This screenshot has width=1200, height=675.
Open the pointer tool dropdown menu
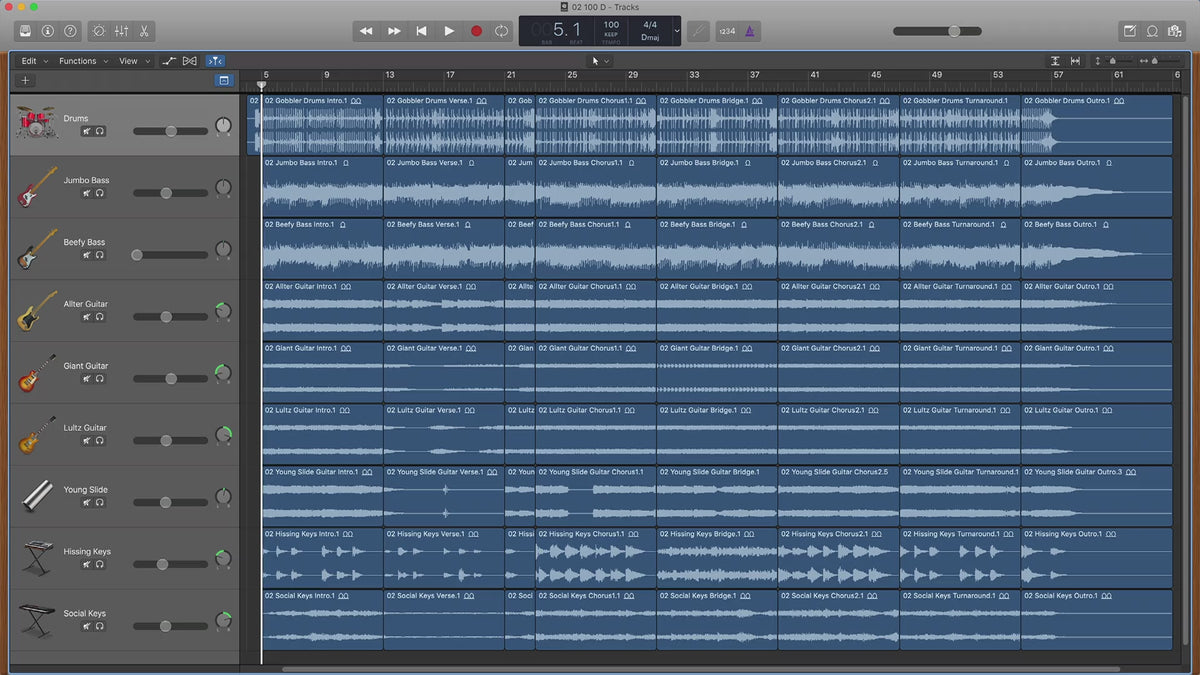click(x=600, y=61)
